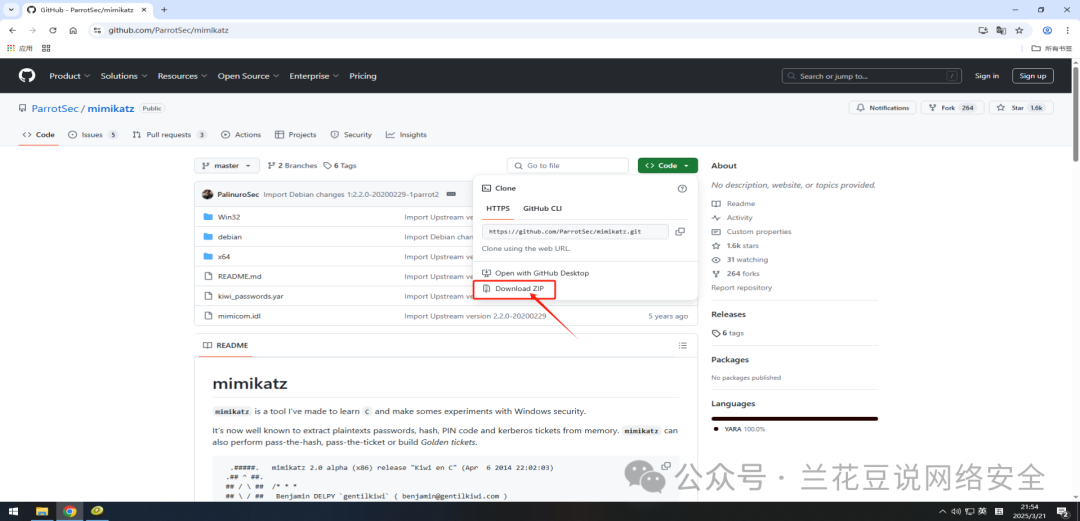Open Chrome from the Windows taskbar
The height and width of the screenshot is (521, 1080).
pos(69,511)
